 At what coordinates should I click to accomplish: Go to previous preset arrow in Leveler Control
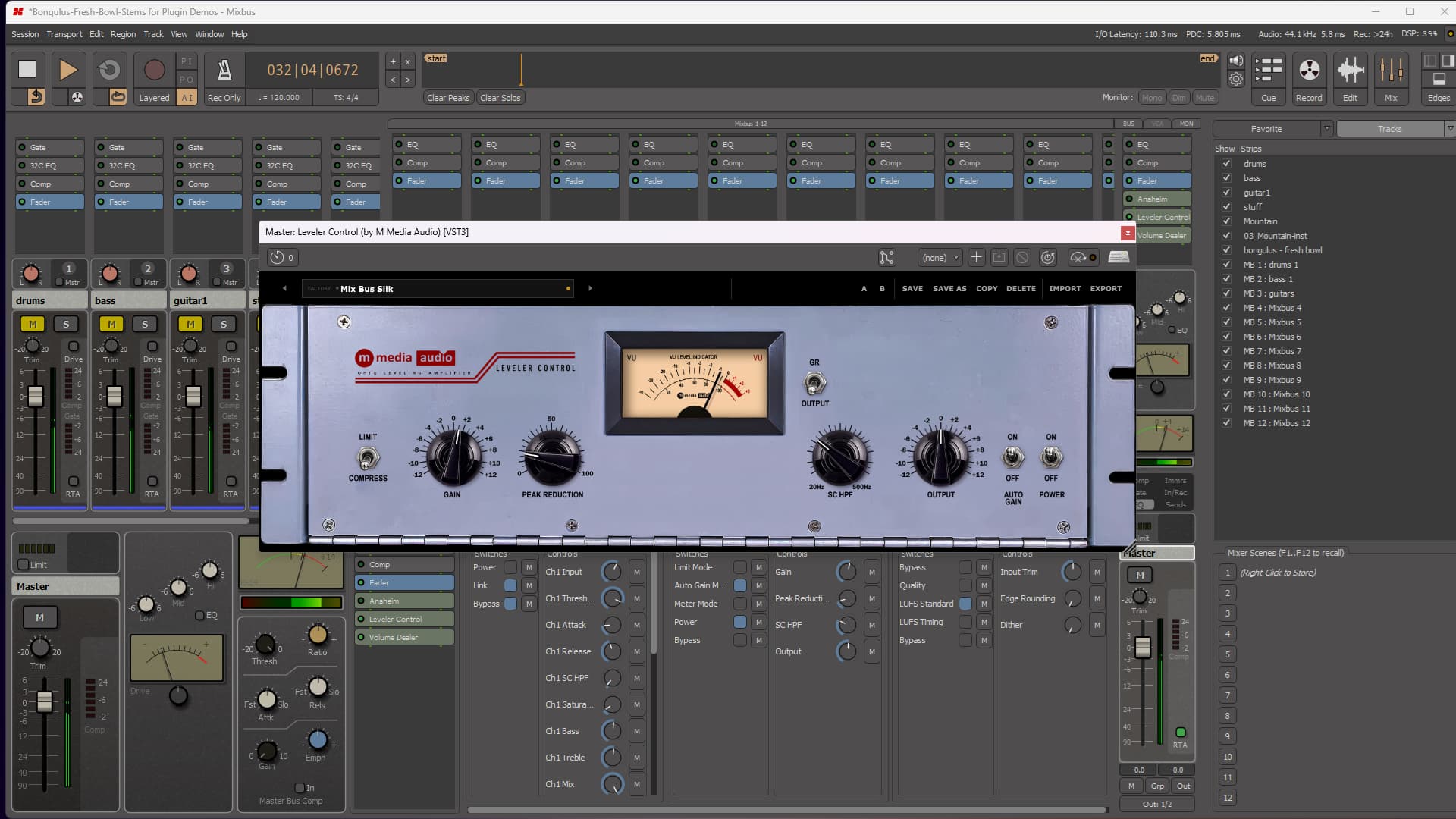[284, 288]
